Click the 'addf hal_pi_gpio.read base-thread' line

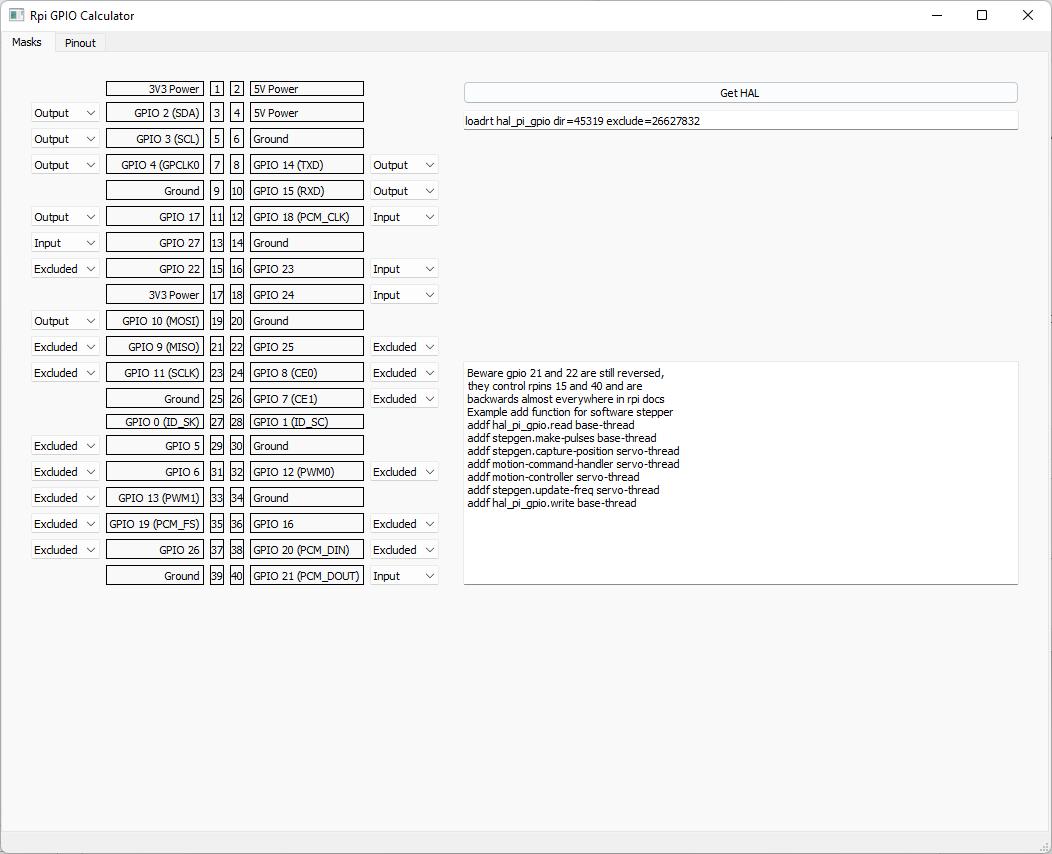pyautogui.click(x=551, y=425)
